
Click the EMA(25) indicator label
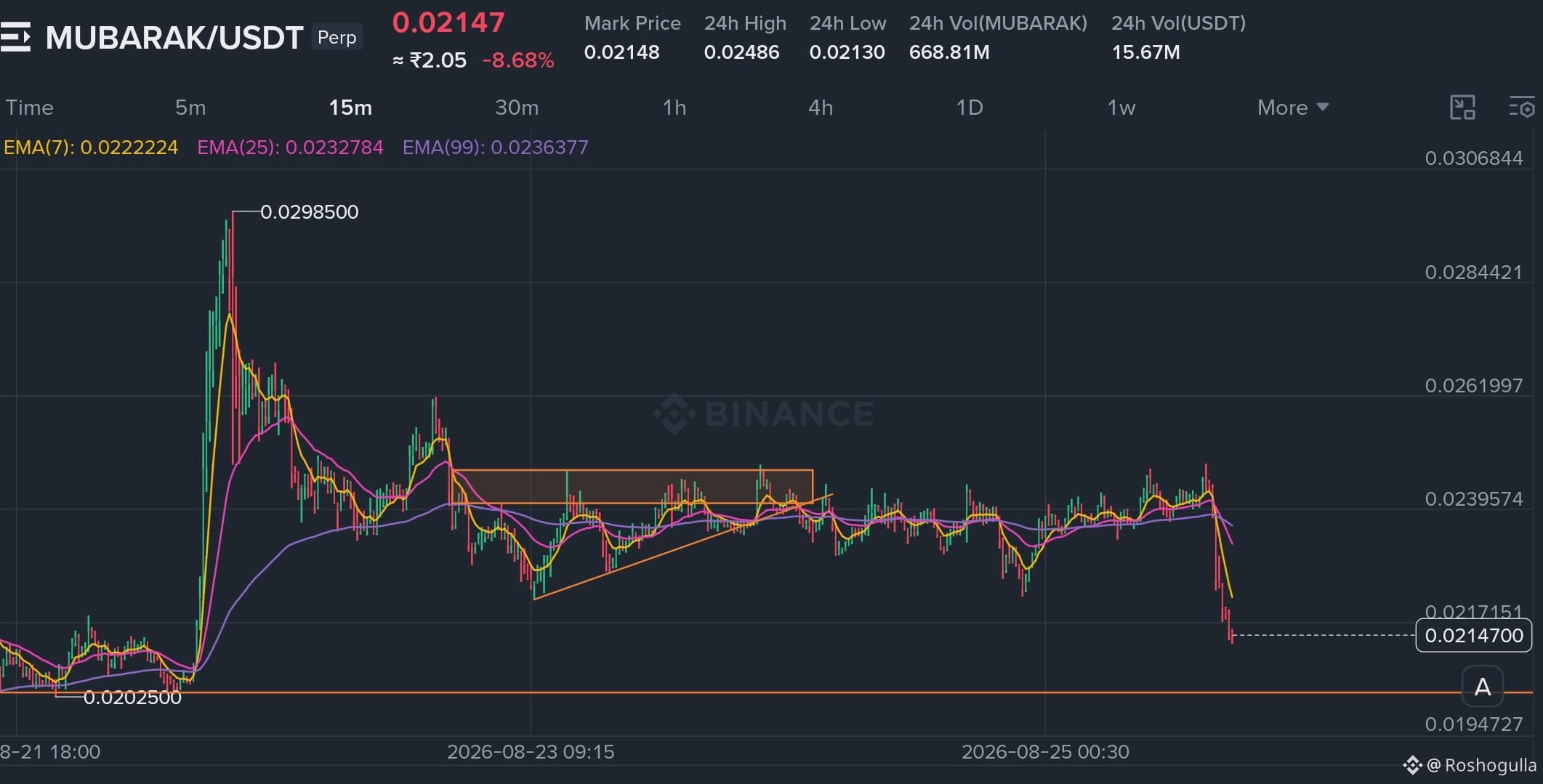[x=290, y=147]
